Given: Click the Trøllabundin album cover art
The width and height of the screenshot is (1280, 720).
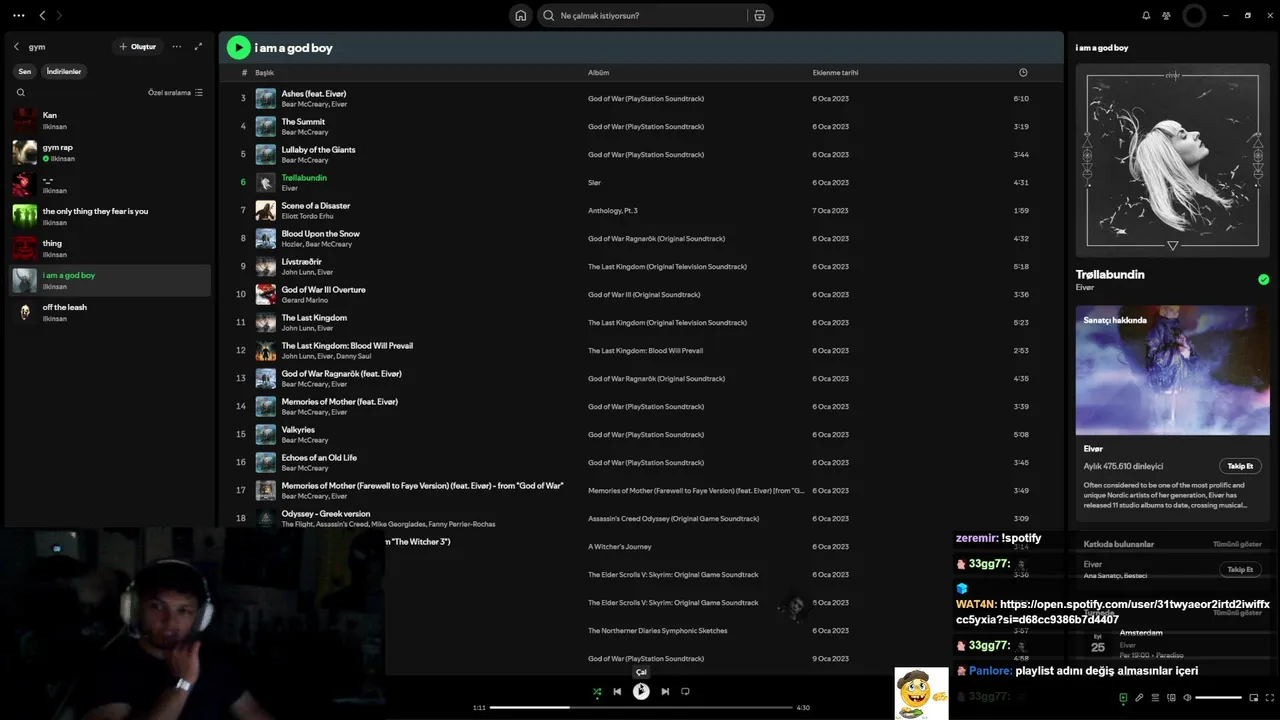Looking at the screenshot, I should click(x=1172, y=161).
